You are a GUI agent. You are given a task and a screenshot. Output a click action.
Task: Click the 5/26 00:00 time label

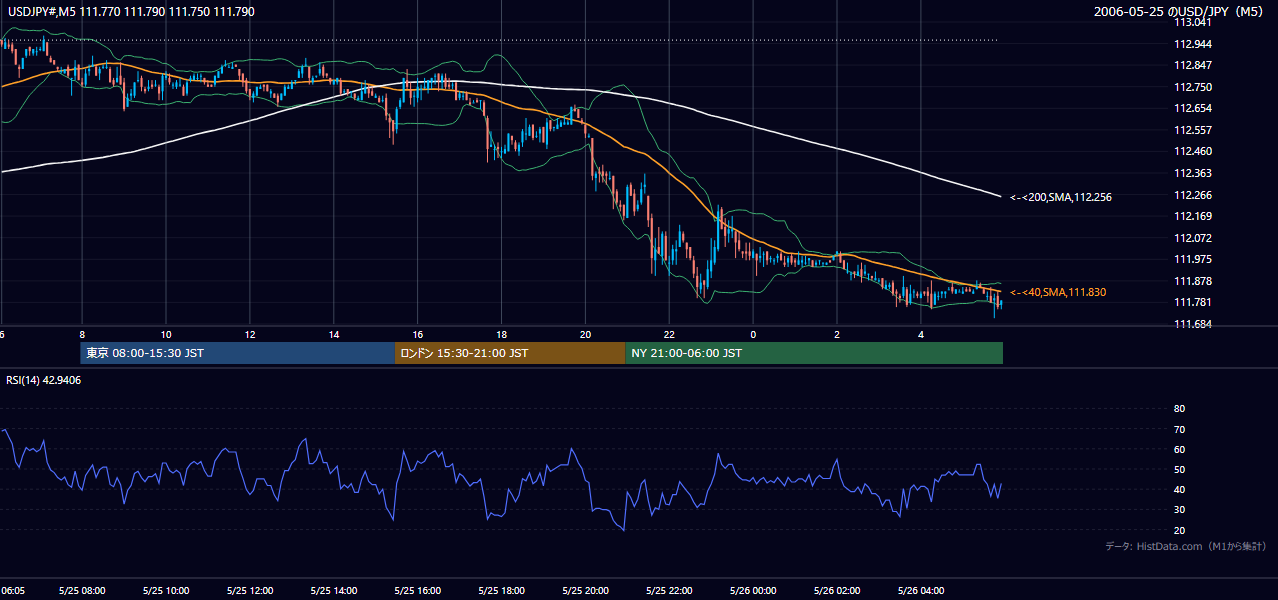tap(754, 590)
